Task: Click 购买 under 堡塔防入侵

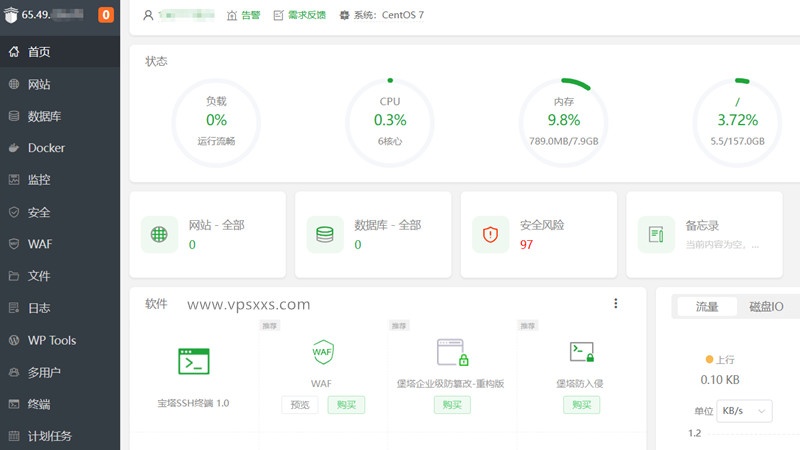Action: (582, 405)
